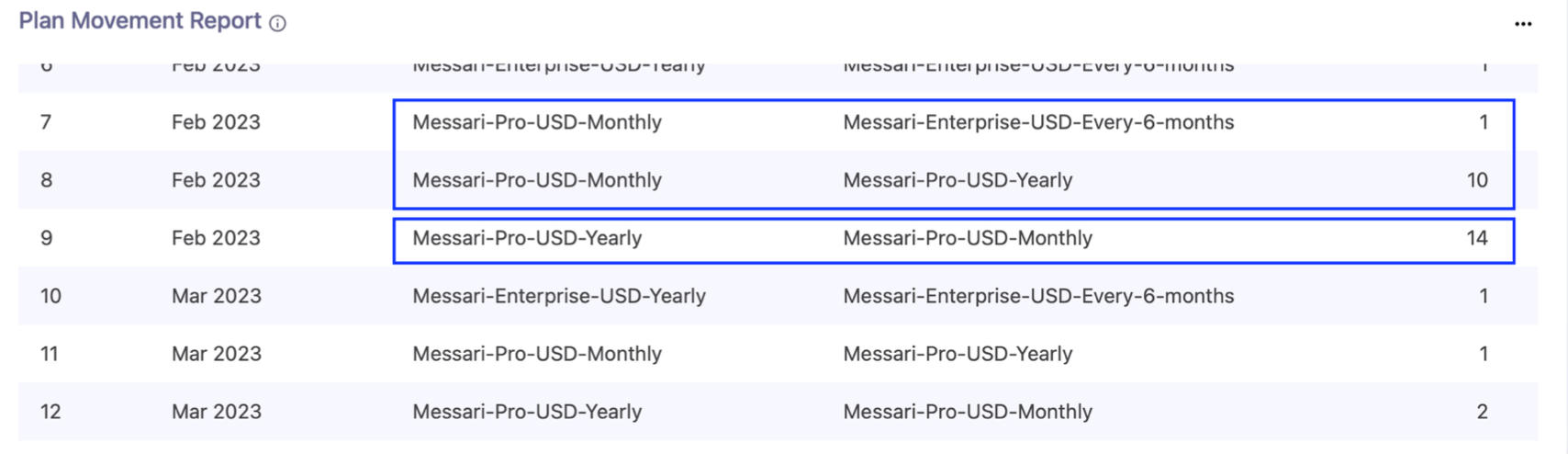
Task: Click Feb 2023 date in row 8
Action: tap(216, 180)
